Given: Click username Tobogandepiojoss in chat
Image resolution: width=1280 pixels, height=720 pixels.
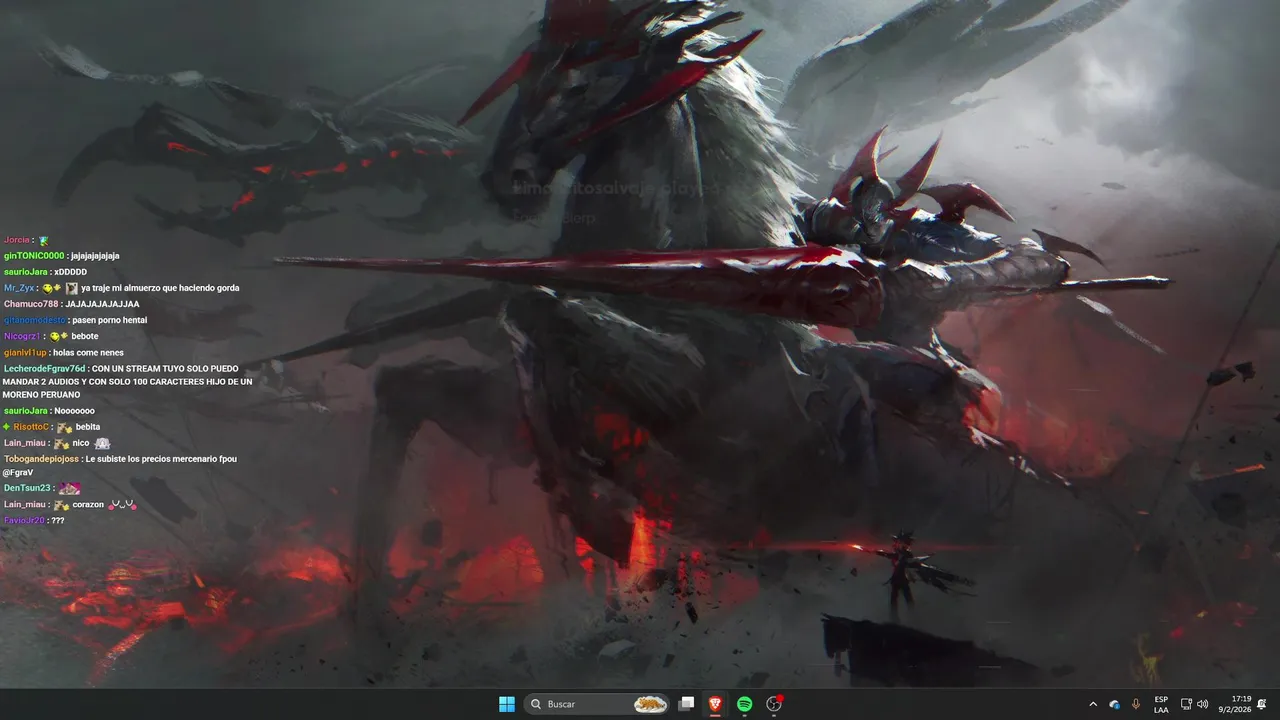Looking at the screenshot, I should 41,459.
